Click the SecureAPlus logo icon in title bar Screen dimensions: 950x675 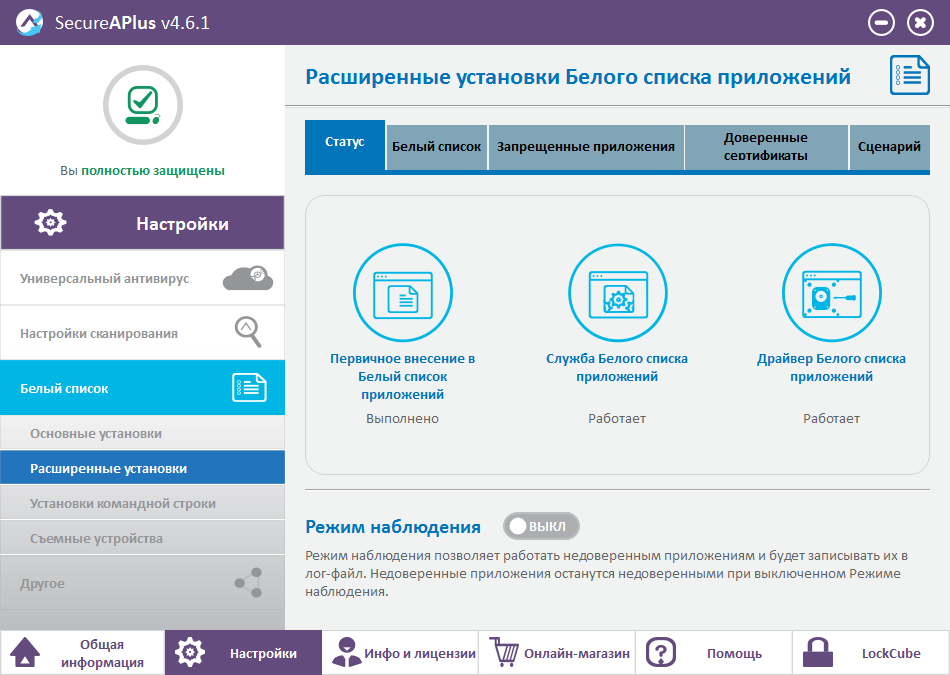point(29,22)
